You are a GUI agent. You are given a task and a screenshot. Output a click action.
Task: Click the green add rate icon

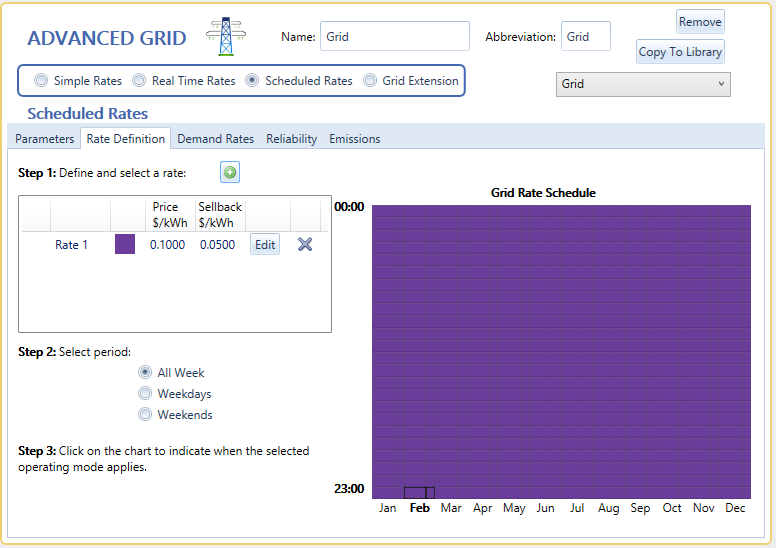pyautogui.click(x=230, y=173)
